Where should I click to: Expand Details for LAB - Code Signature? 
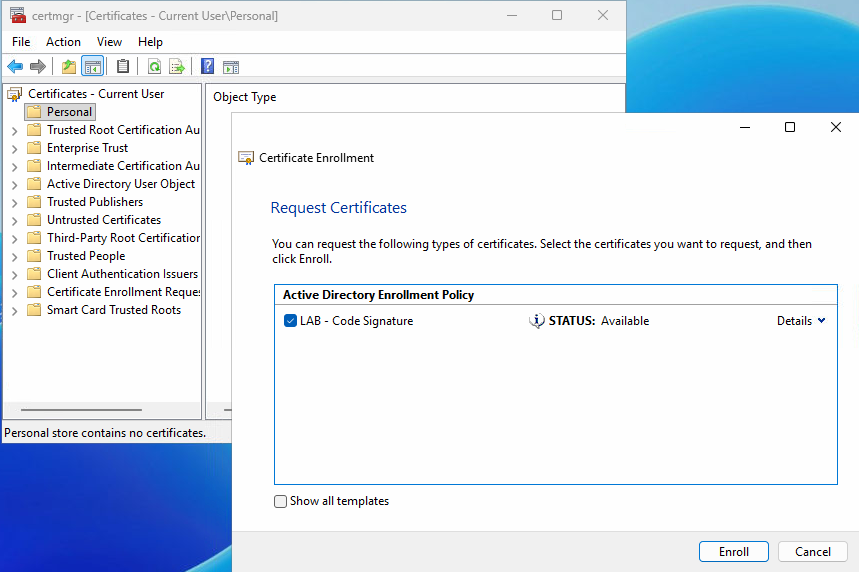801,321
